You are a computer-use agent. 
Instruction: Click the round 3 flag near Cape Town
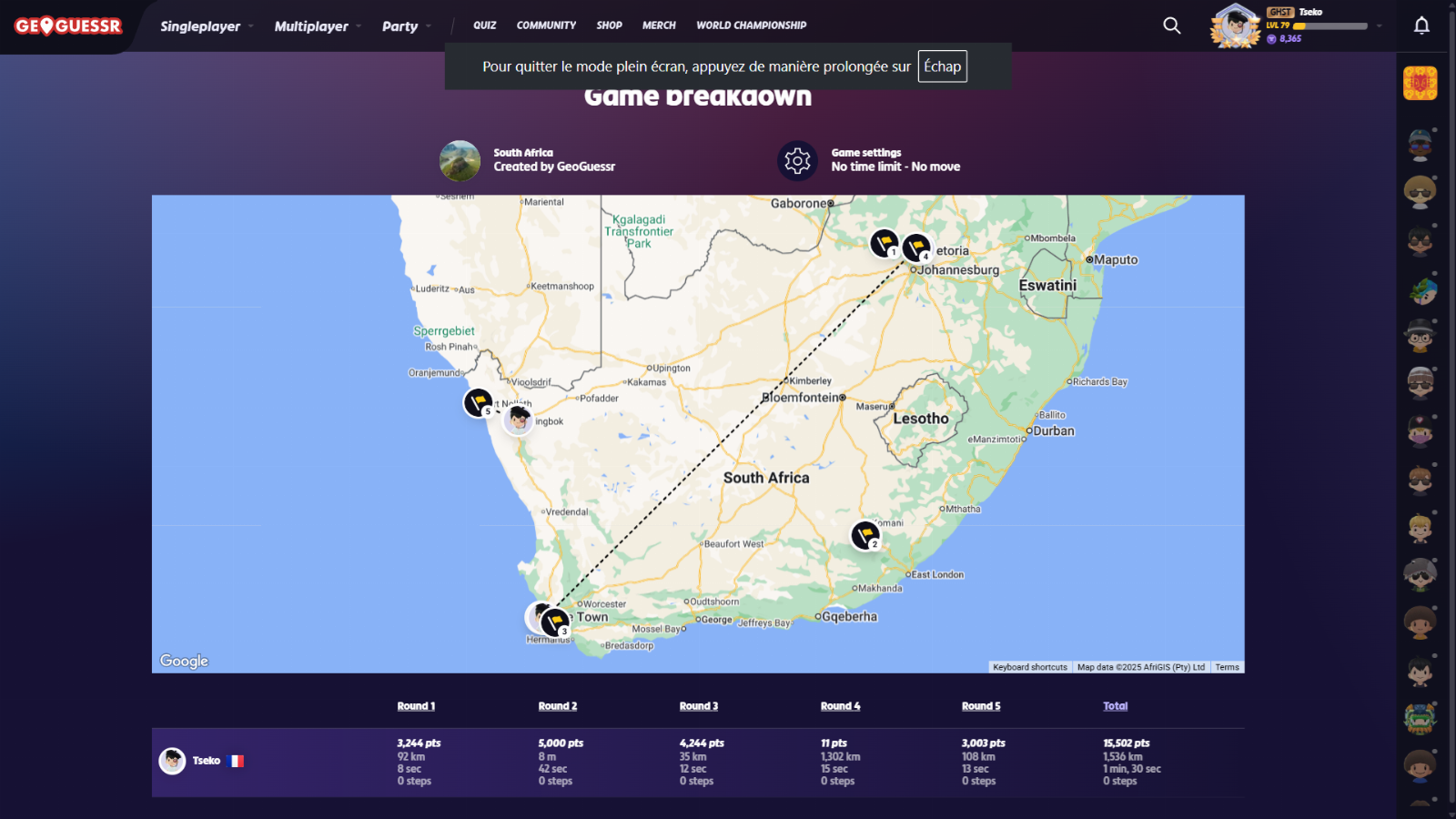pyautogui.click(x=555, y=622)
